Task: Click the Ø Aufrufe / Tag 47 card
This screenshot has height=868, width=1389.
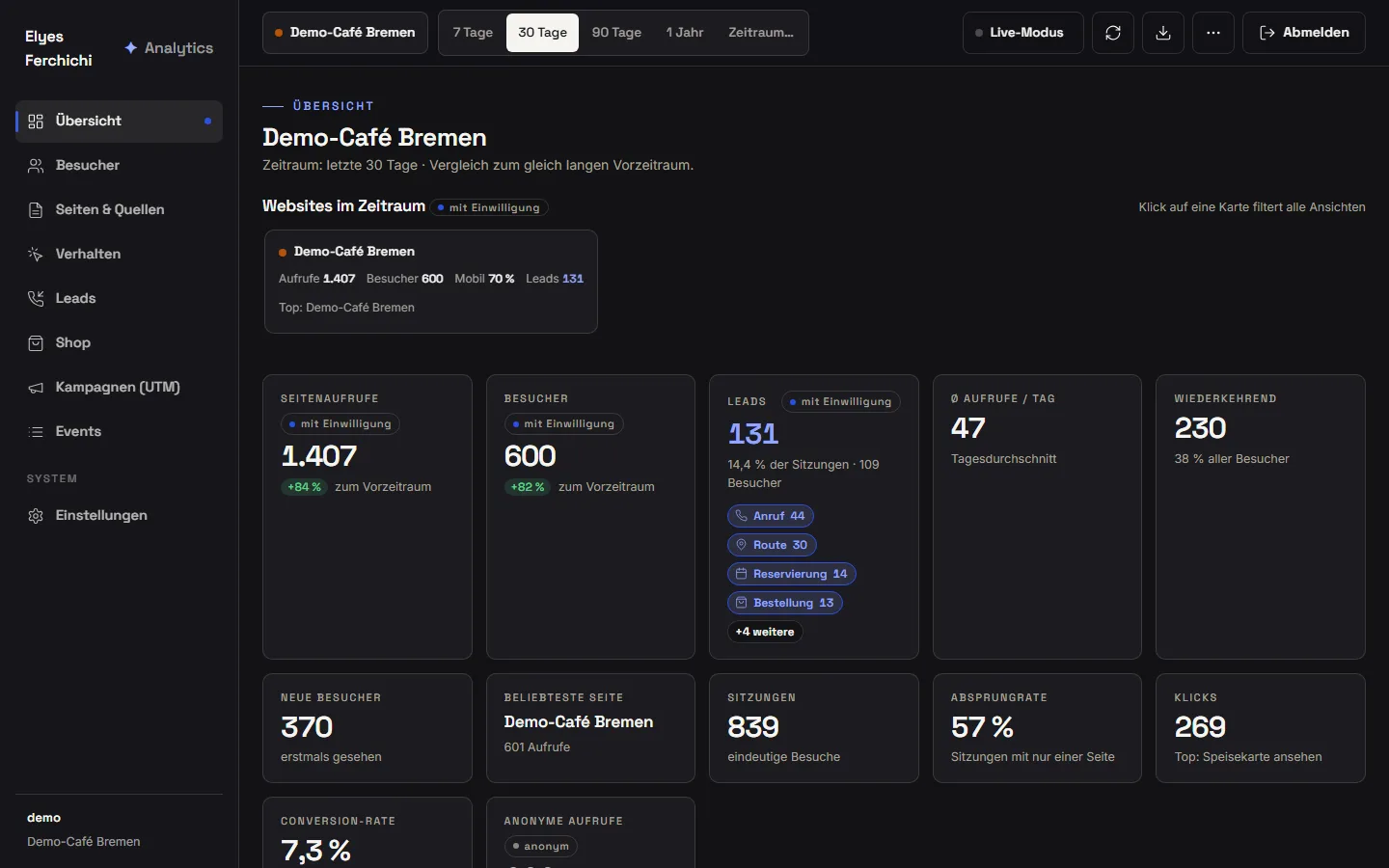Action: pyautogui.click(x=1037, y=517)
